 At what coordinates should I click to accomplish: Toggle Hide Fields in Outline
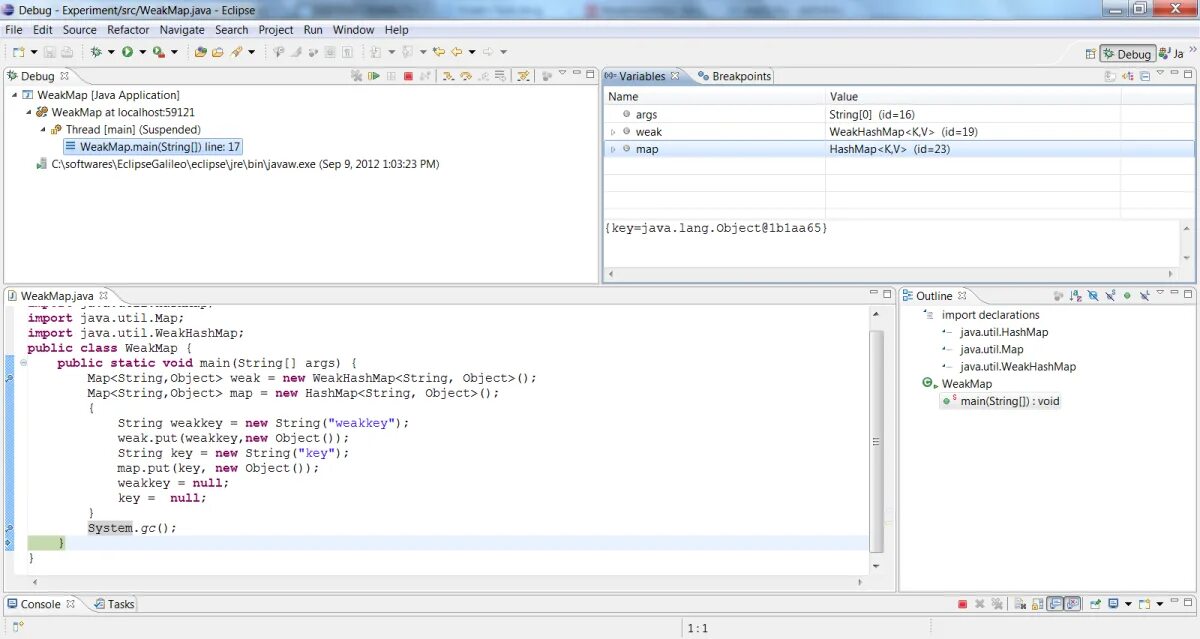1093,295
